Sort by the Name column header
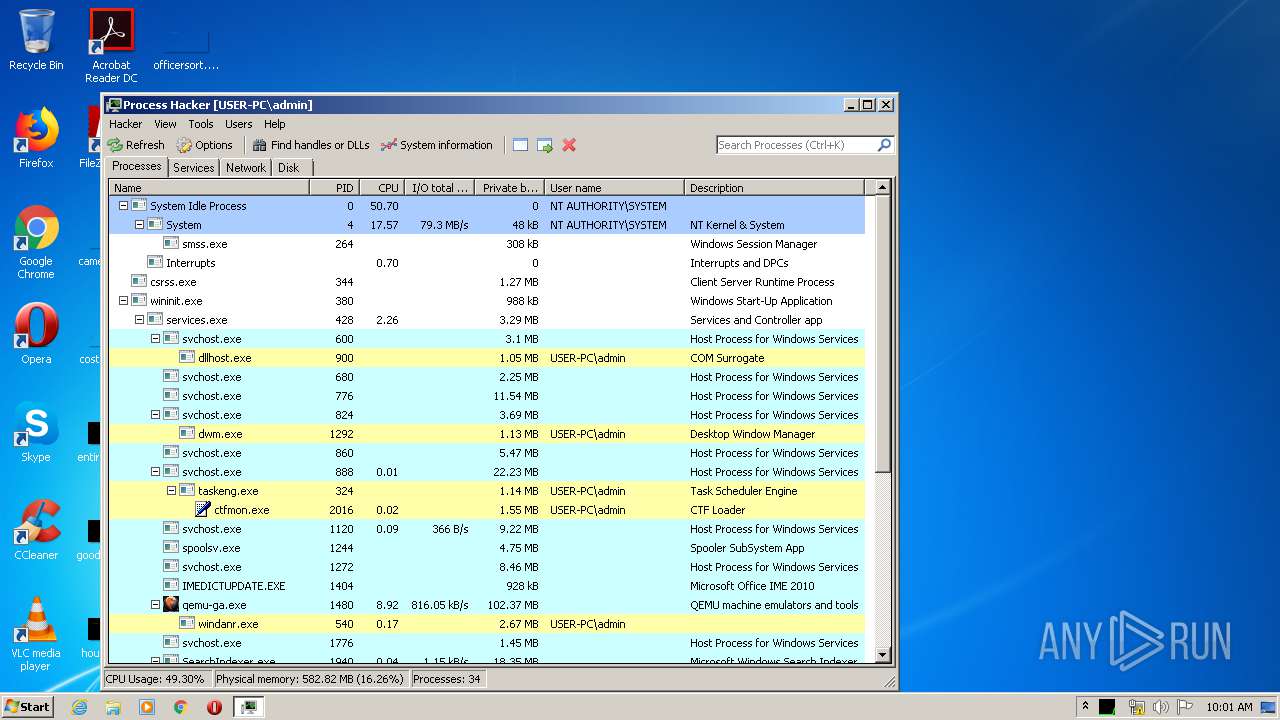 [x=209, y=188]
